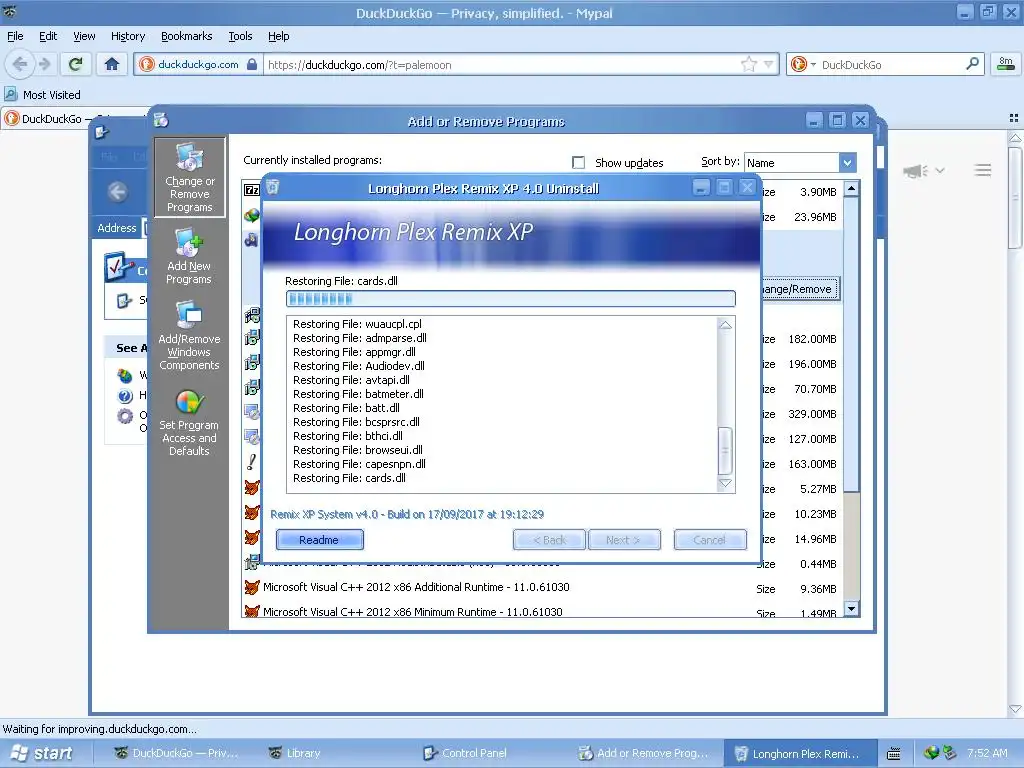Click the restoring file progress bar
Image resolution: width=1024 pixels, height=768 pixels.
coord(511,298)
